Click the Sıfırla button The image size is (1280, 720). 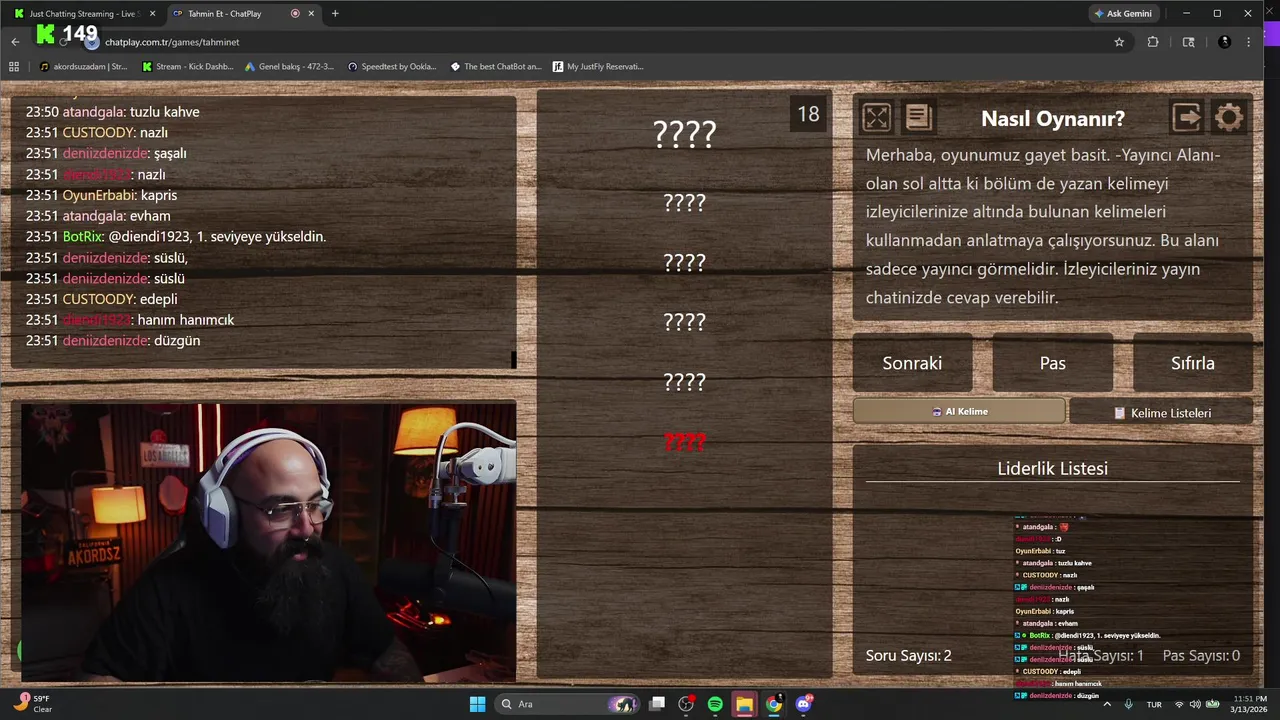1192,363
